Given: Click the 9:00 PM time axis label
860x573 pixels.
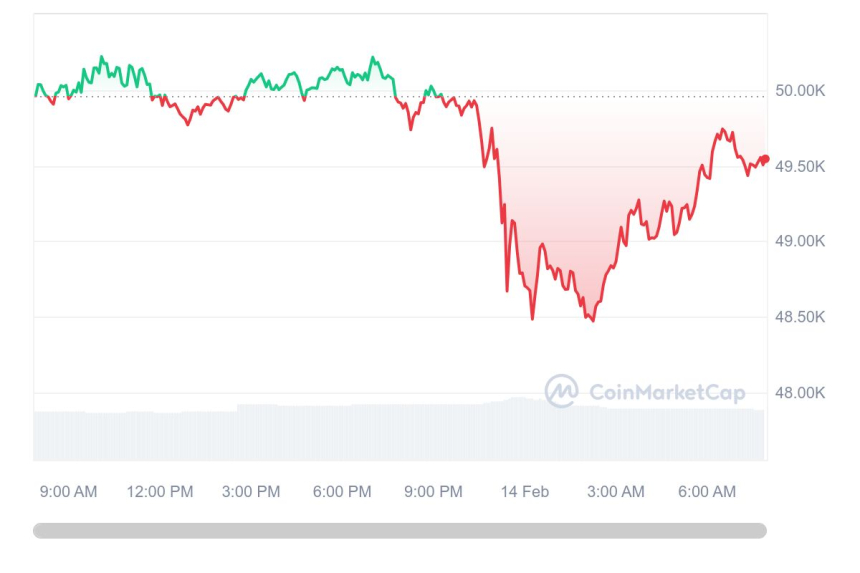Looking at the screenshot, I should click(433, 491).
